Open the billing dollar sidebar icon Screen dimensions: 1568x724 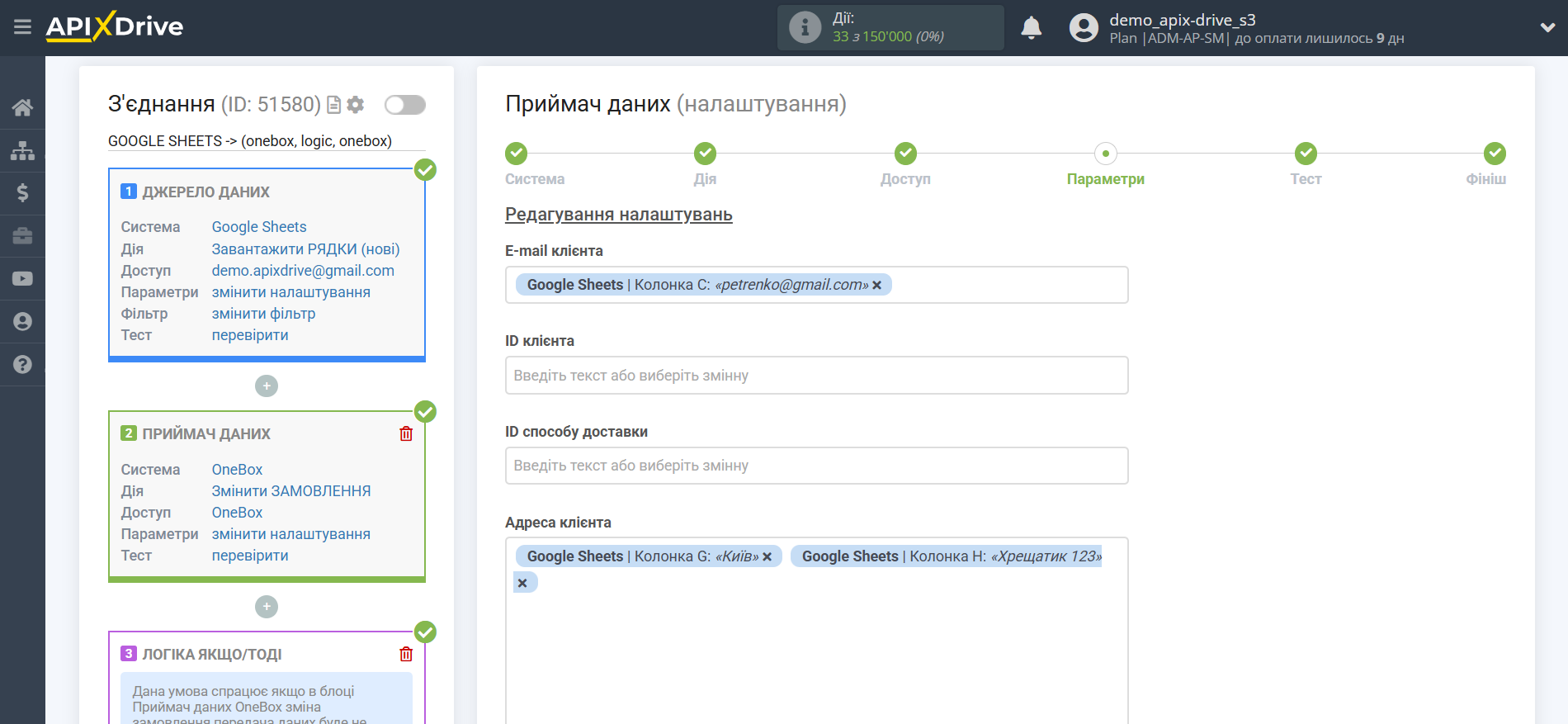coord(22,193)
